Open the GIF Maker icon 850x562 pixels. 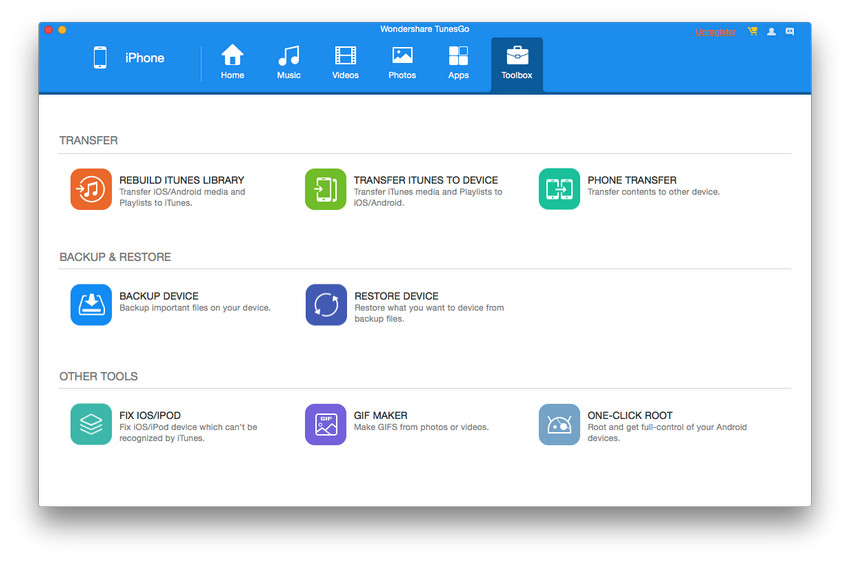click(325, 424)
